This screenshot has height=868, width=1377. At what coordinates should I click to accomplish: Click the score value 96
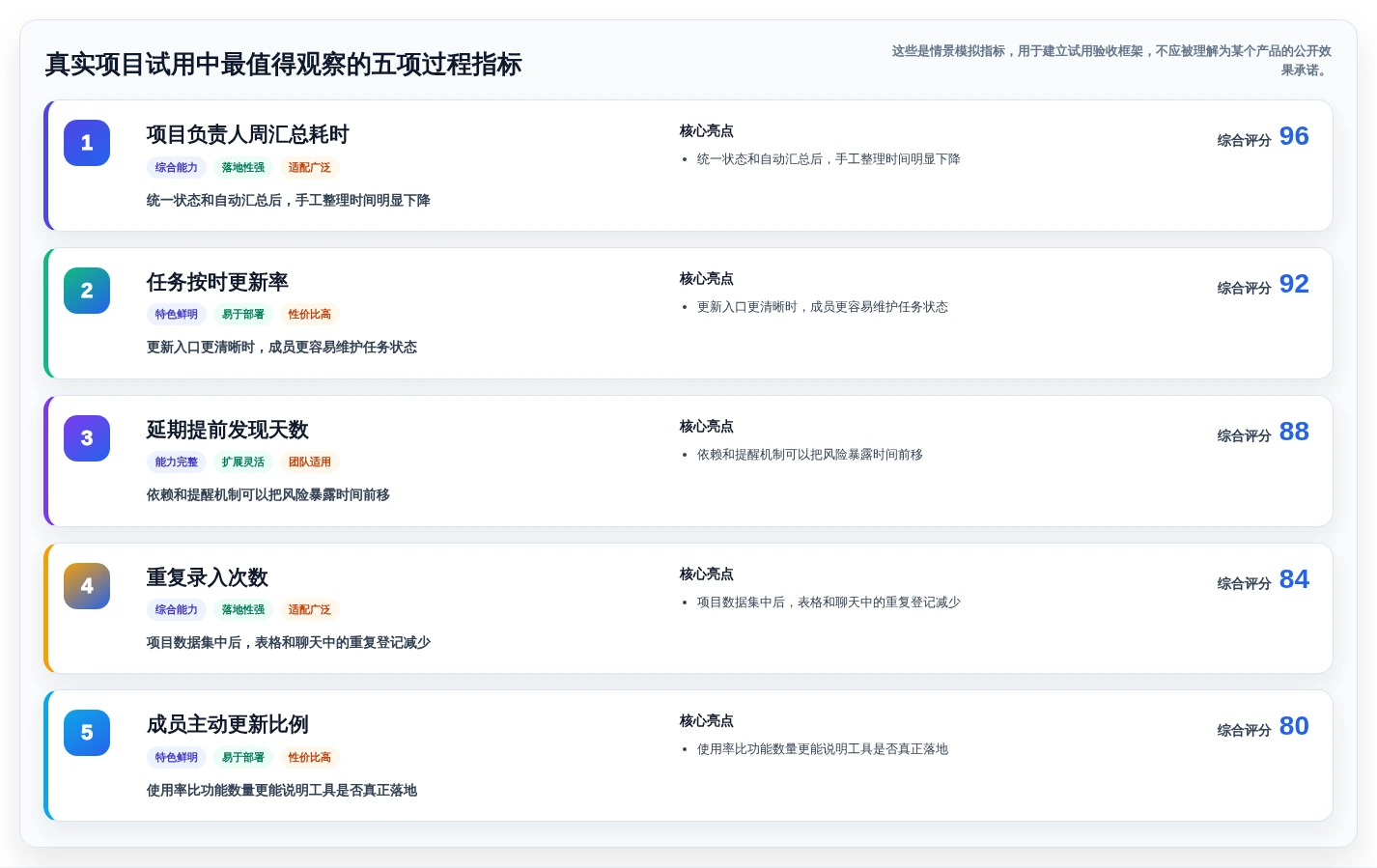click(1294, 136)
